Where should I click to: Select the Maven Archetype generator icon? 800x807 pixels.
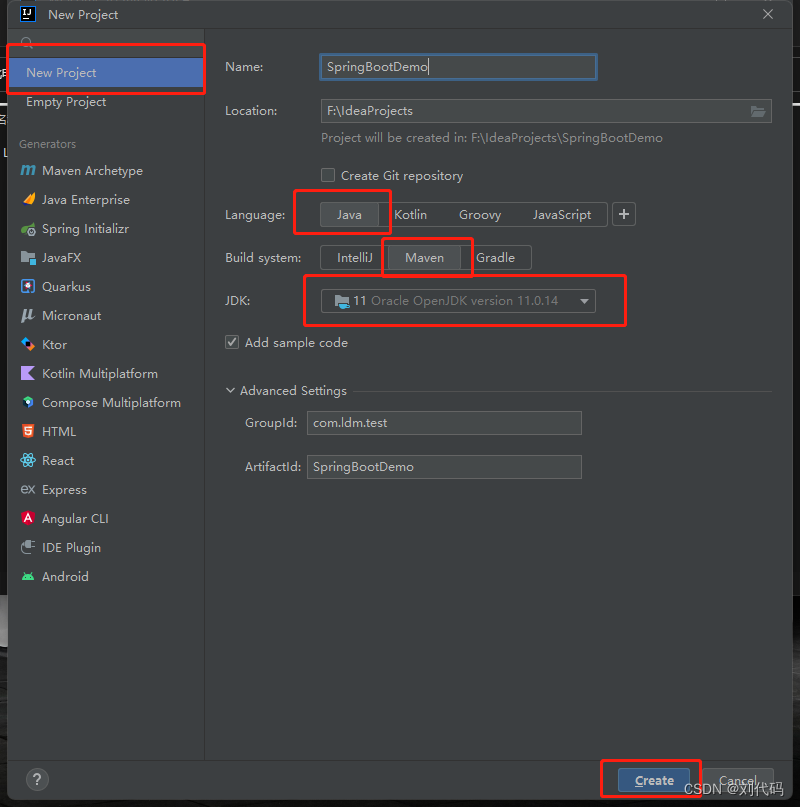tap(28, 171)
